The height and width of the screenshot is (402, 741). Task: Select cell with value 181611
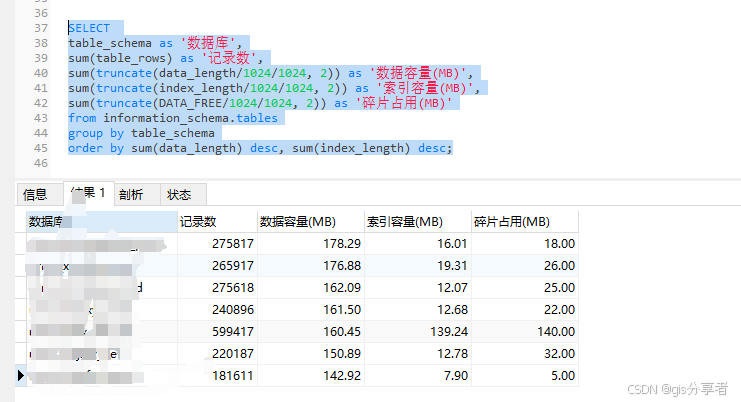[x=217, y=376]
